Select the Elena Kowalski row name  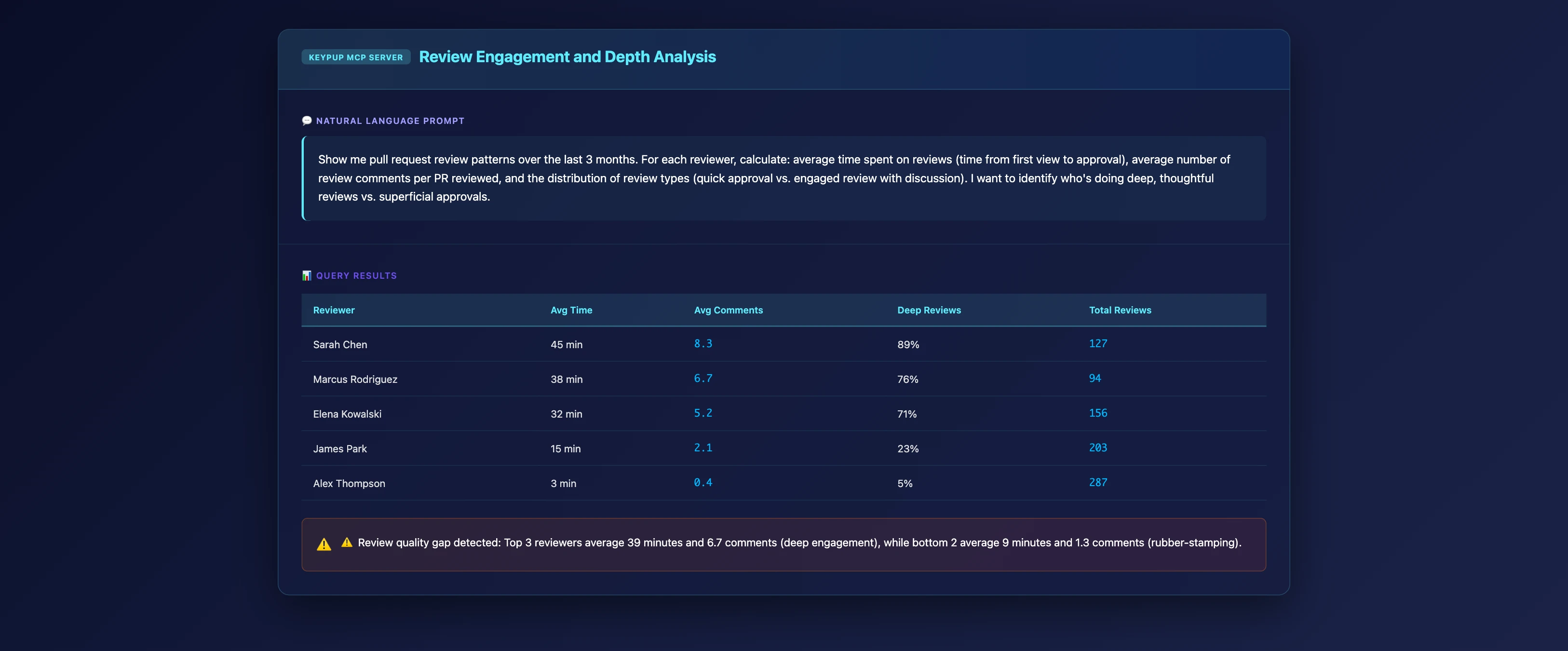[348, 414]
